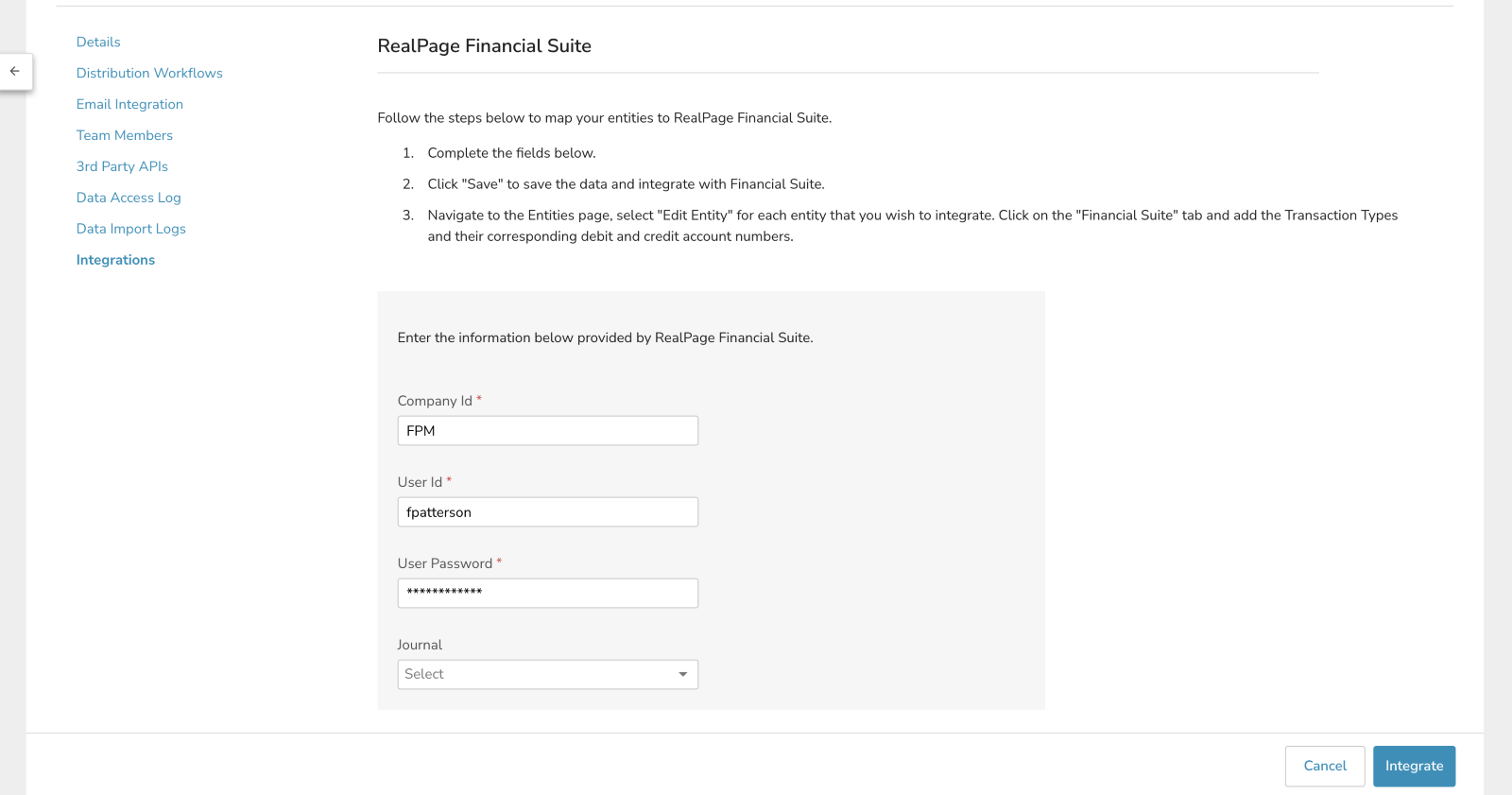Click the Company Id input field

(547, 431)
